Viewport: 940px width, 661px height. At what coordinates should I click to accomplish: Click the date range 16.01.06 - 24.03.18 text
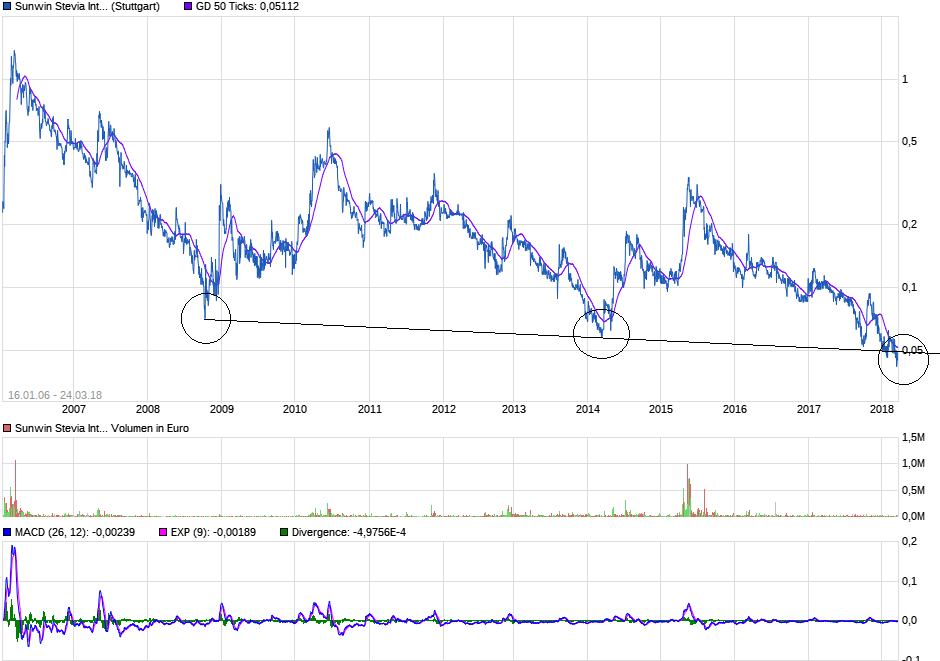[55, 396]
